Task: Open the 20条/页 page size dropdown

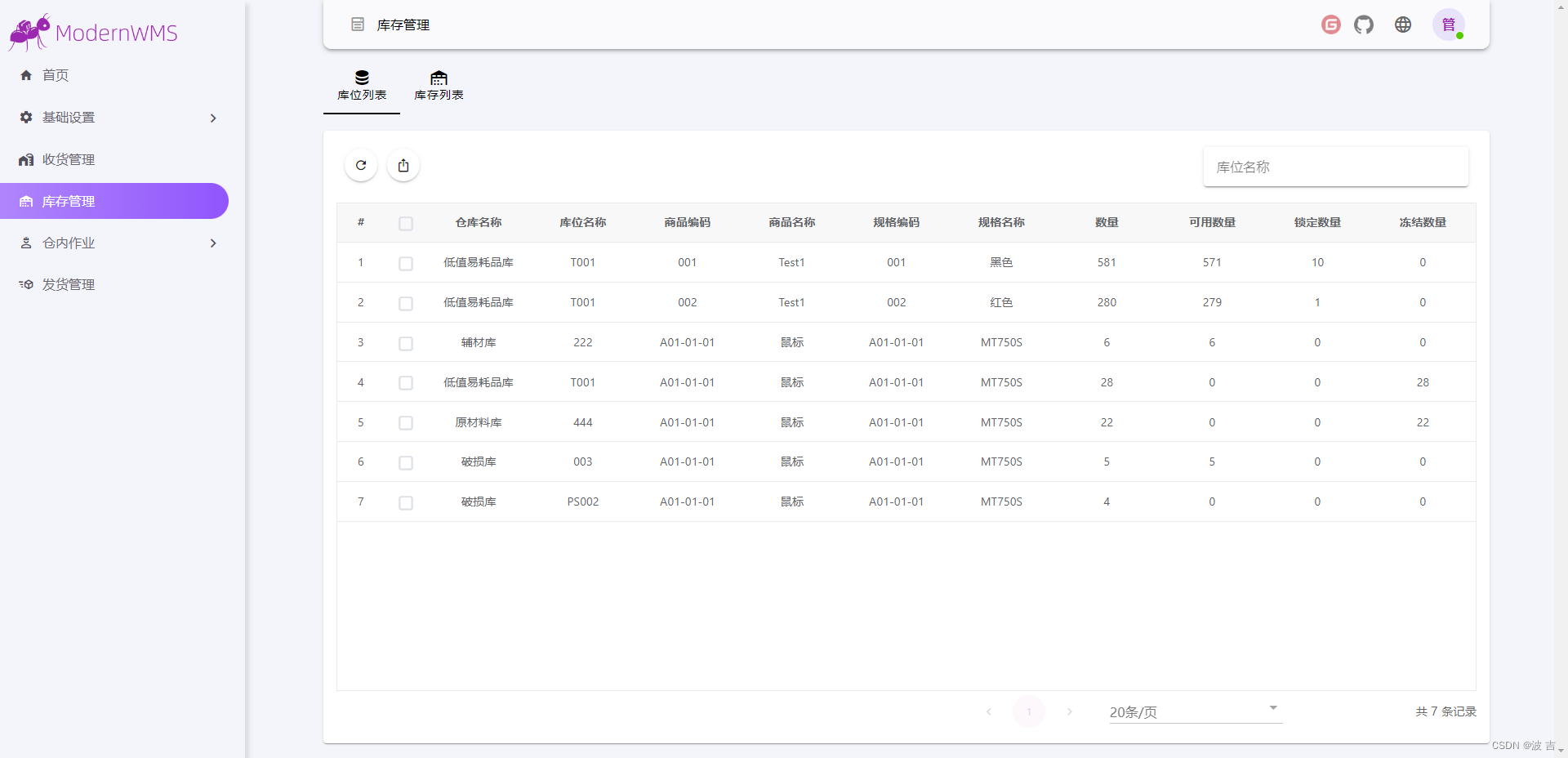Action: pyautogui.click(x=1196, y=711)
